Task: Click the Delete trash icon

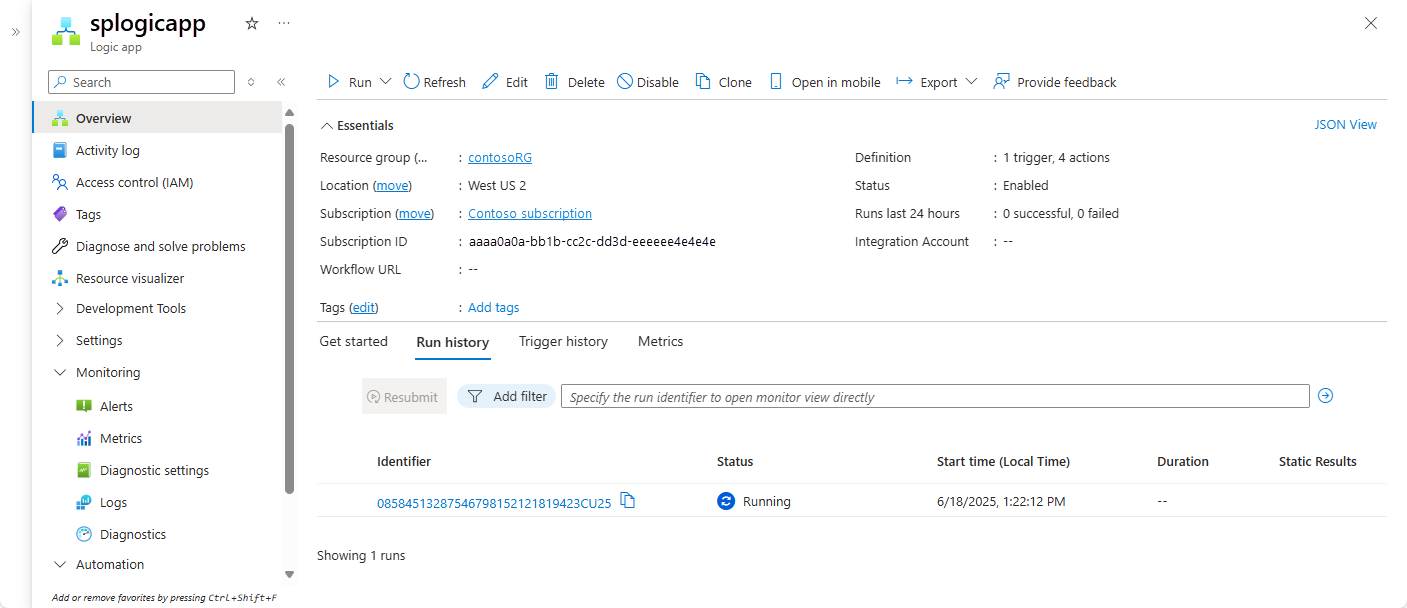Action: click(x=551, y=82)
